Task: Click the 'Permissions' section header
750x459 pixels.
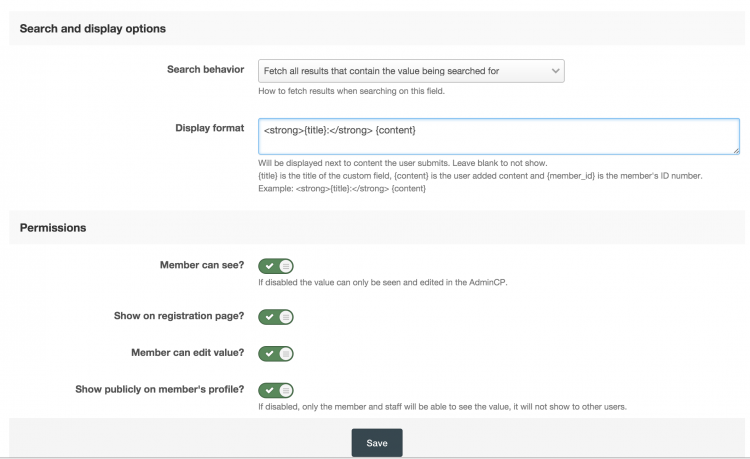Action: point(53,228)
